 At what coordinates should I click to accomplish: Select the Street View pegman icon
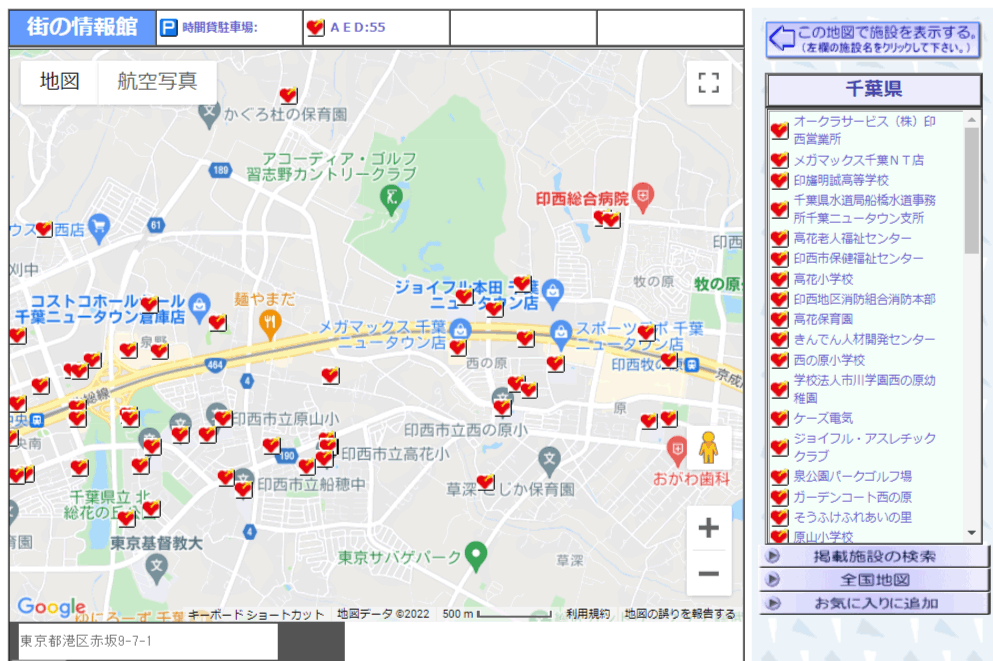click(708, 447)
